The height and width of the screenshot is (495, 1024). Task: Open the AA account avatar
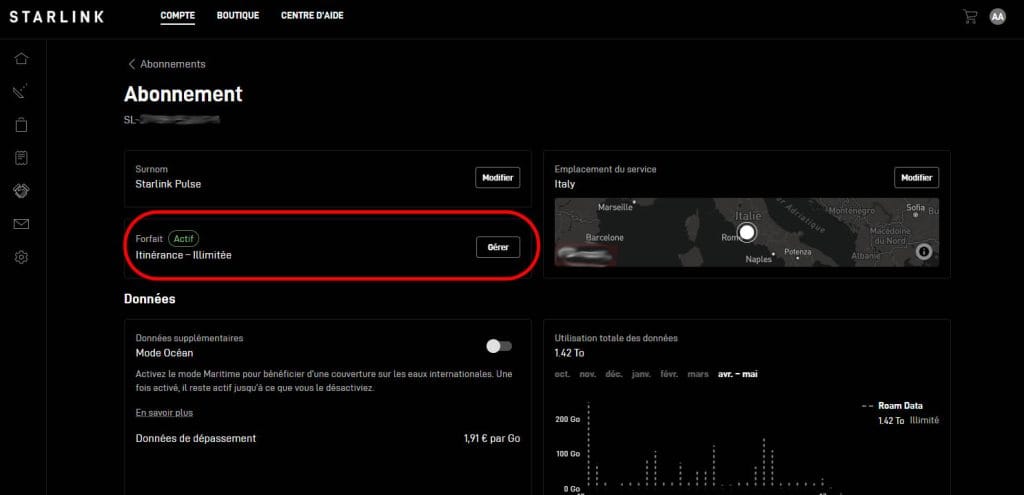point(997,17)
